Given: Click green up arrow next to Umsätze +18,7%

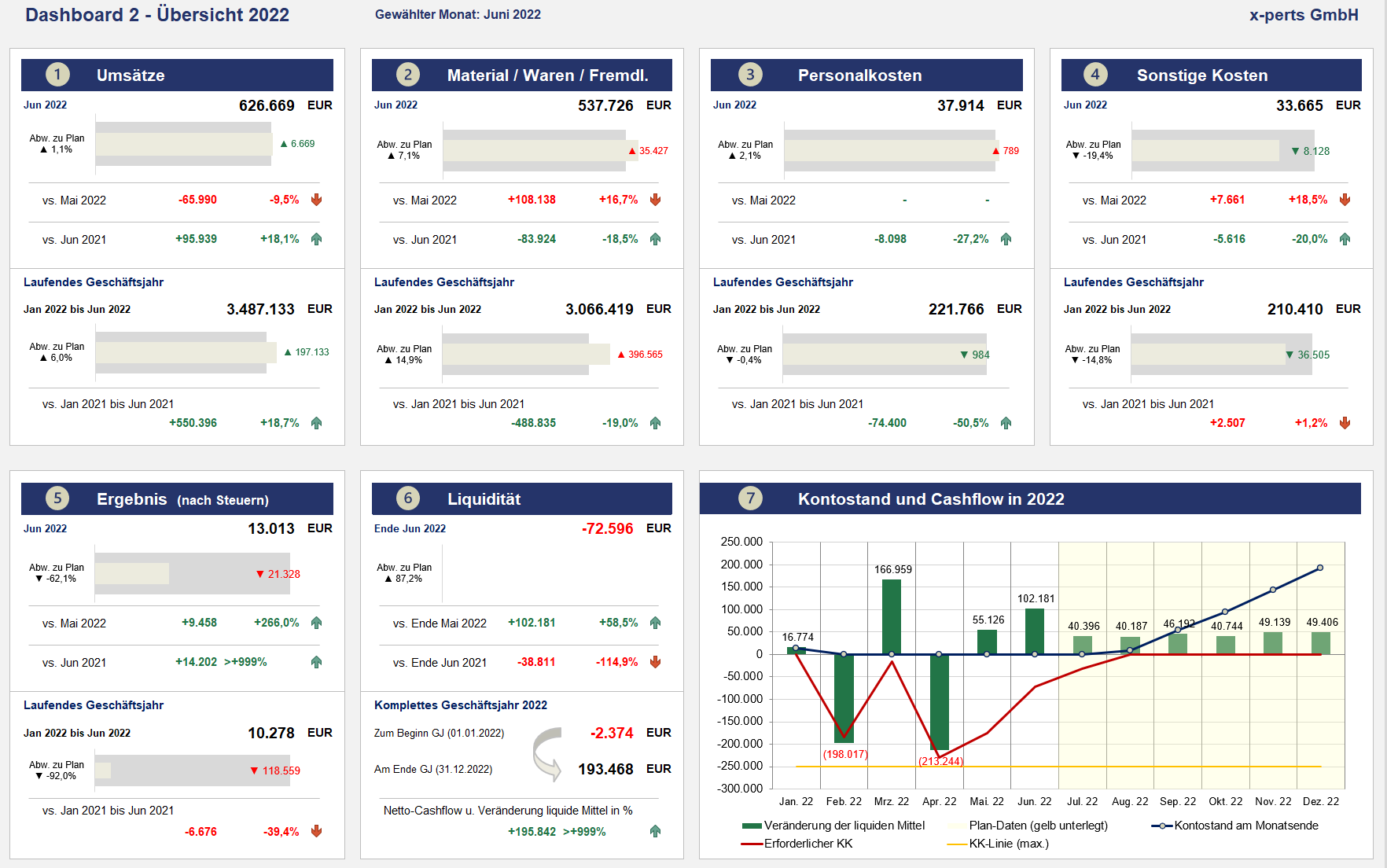Looking at the screenshot, I should coord(317,423).
